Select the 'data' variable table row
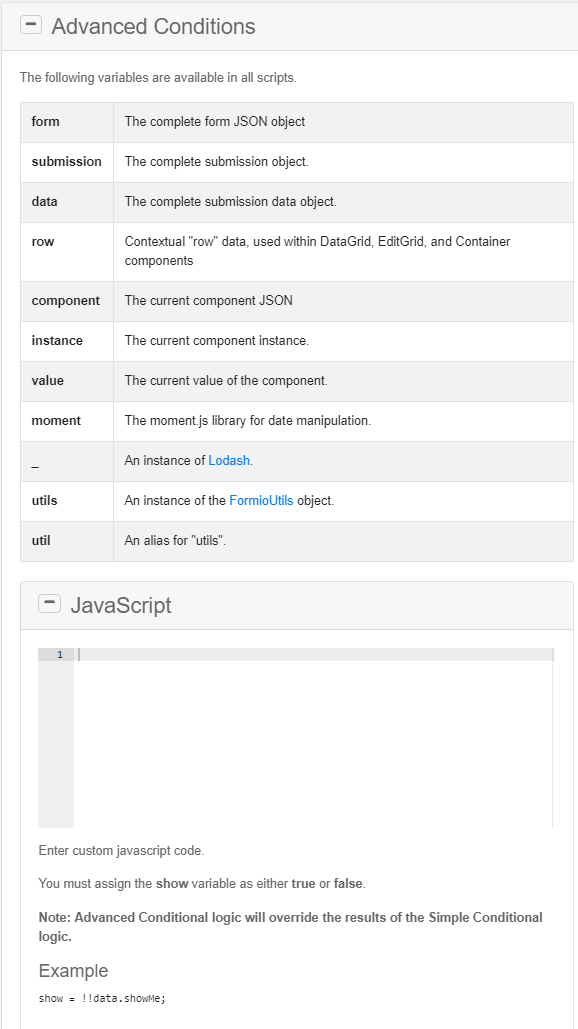This screenshot has width=578, height=1029. click(290, 202)
